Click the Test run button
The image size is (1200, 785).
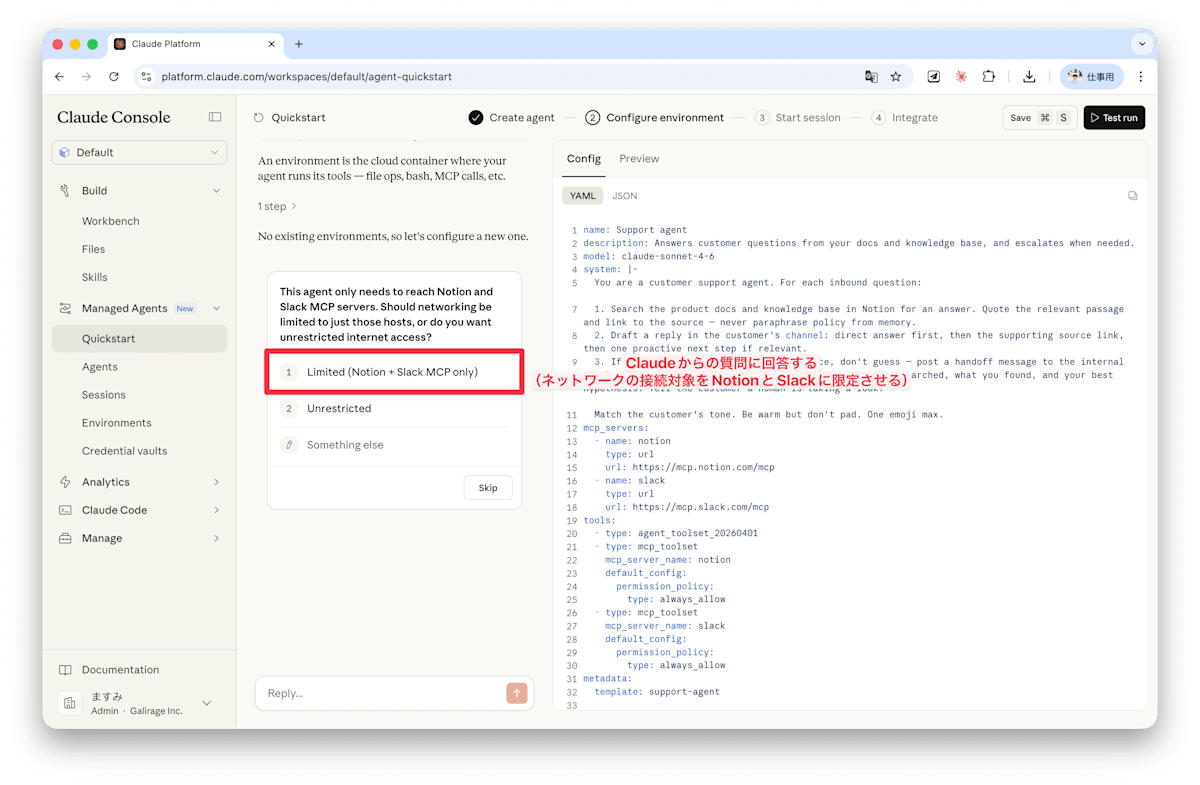[x=1114, y=117]
